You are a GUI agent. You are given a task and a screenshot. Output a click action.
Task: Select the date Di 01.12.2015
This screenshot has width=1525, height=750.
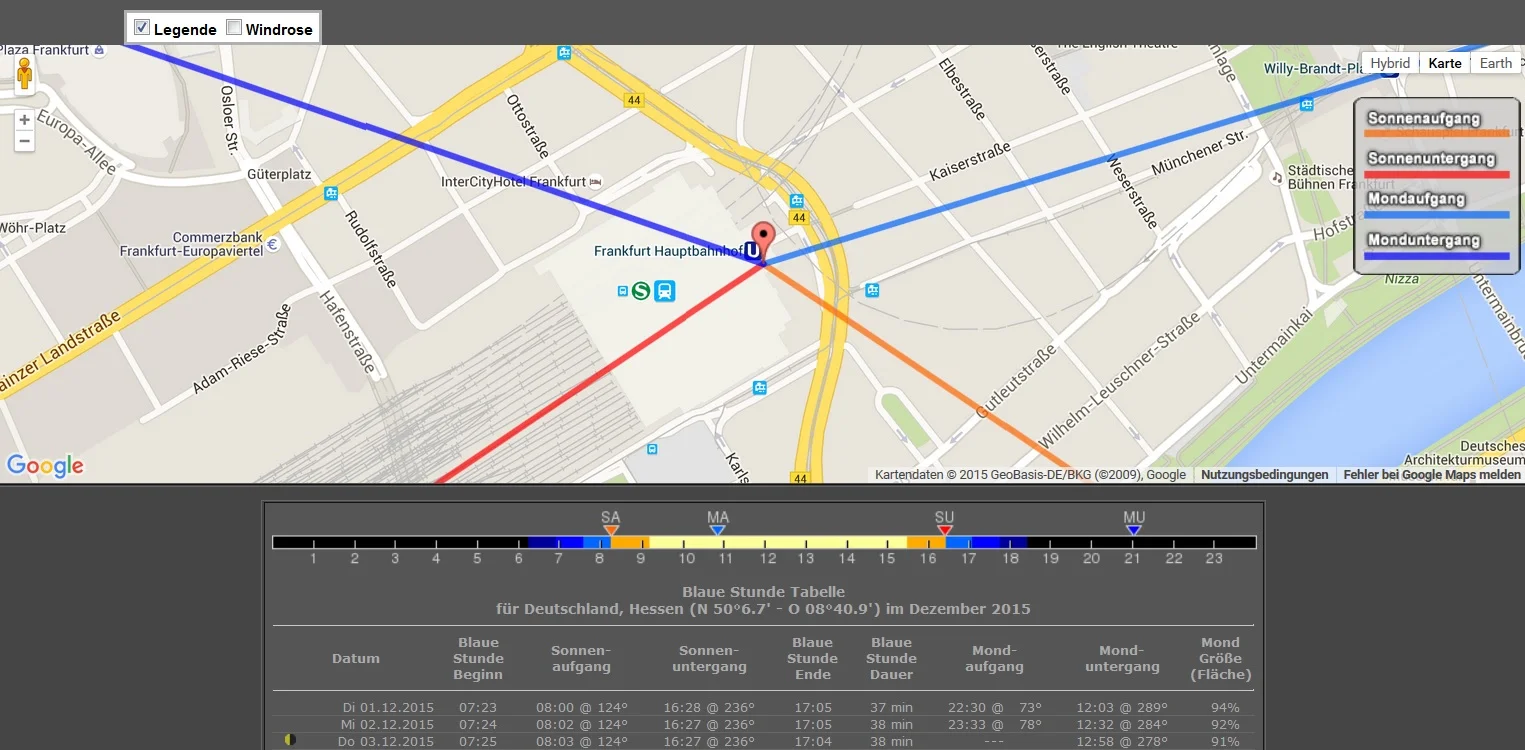tap(388, 708)
